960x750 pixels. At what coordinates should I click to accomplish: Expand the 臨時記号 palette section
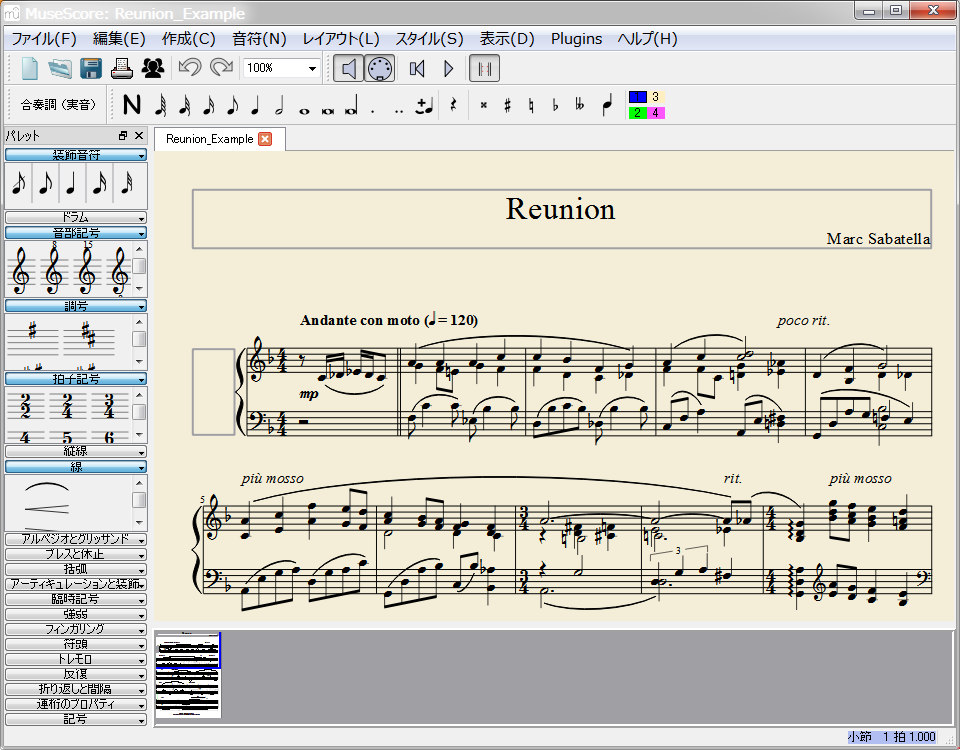coord(76,599)
